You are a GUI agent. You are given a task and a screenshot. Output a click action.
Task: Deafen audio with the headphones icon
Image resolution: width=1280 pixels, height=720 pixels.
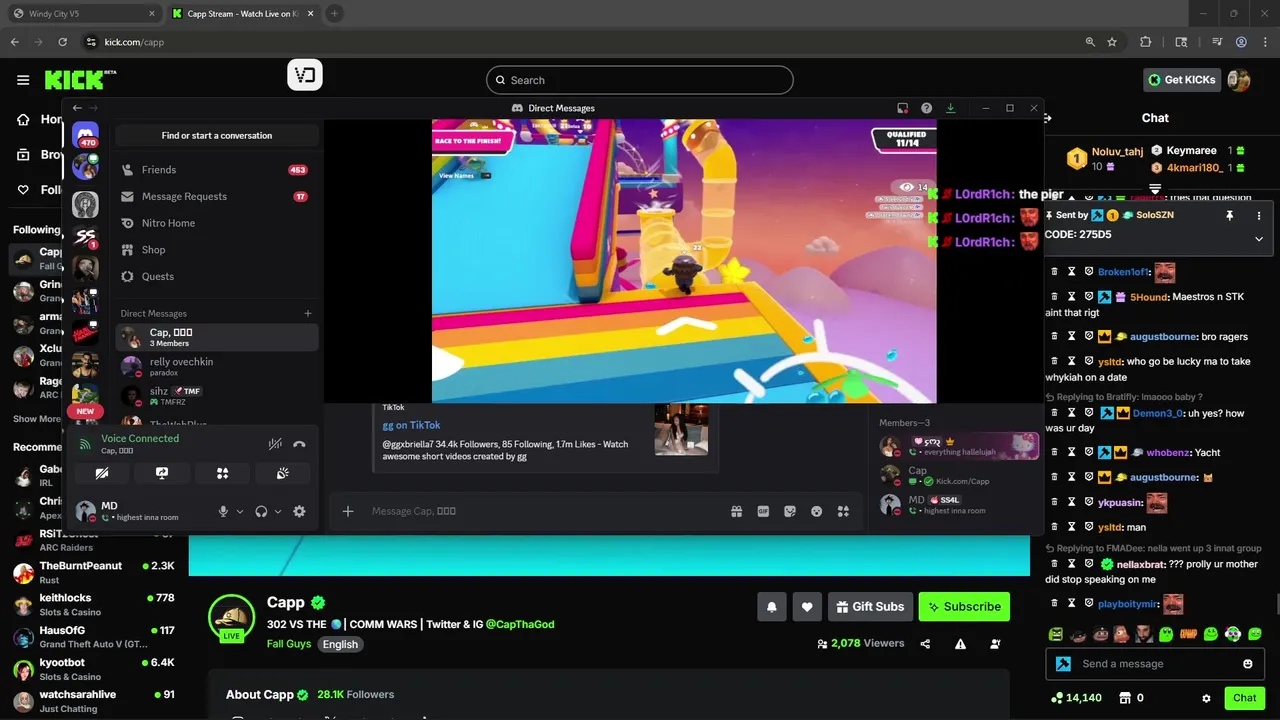coord(261,511)
